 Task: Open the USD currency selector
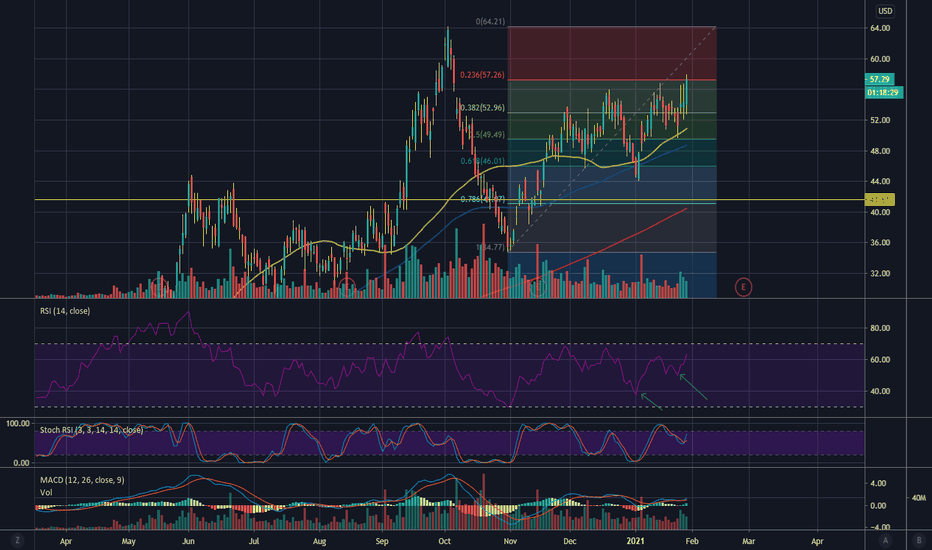tap(885, 11)
